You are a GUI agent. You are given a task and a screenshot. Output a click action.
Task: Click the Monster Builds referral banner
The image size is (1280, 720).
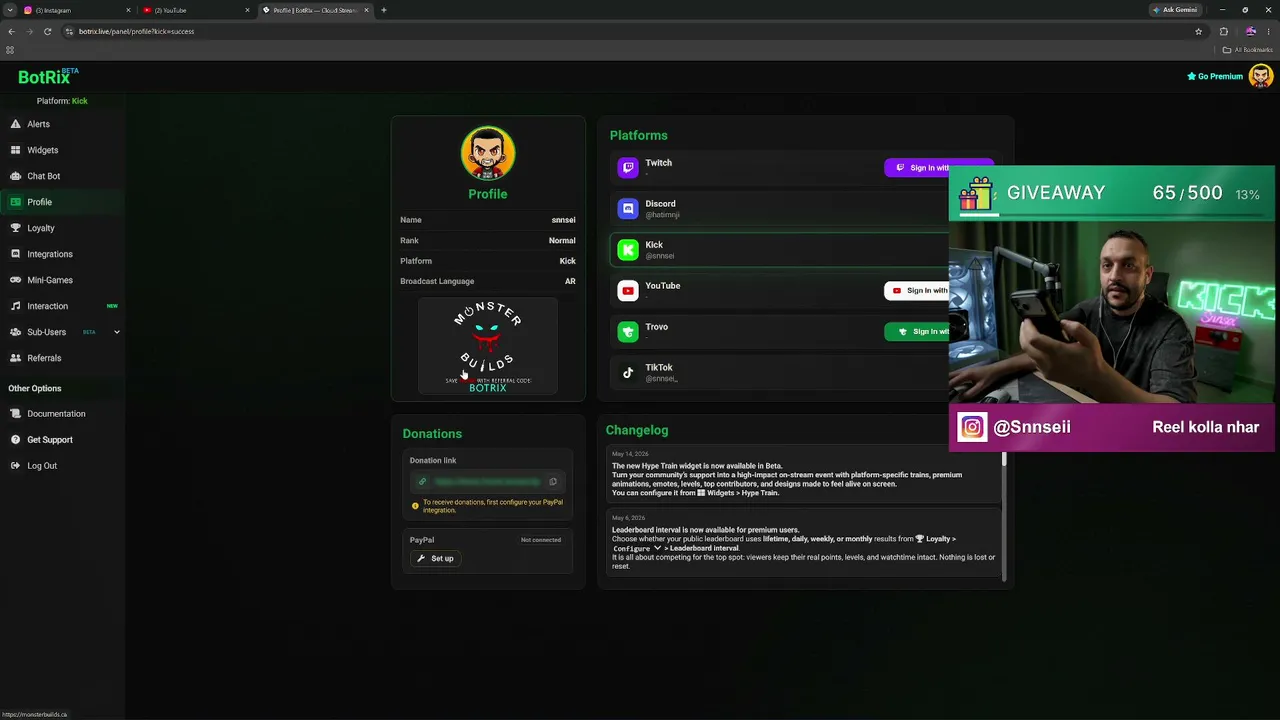pos(488,346)
